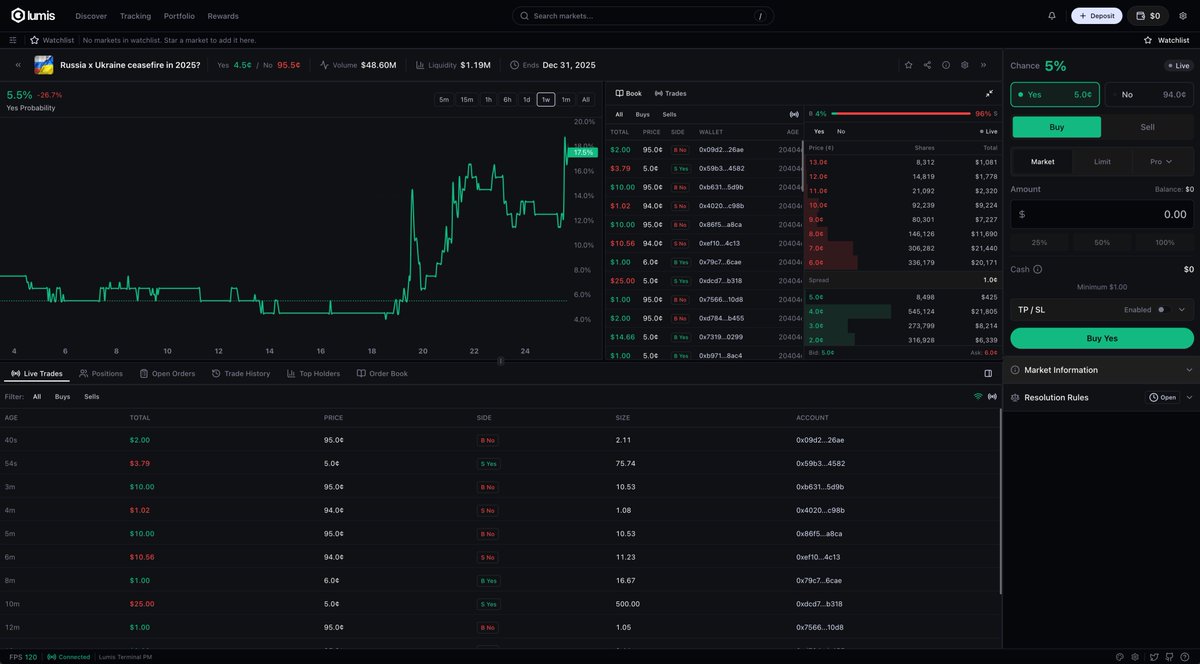1200x664 pixels.
Task: Select the 1h chart timeframe
Action: [x=488, y=99]
